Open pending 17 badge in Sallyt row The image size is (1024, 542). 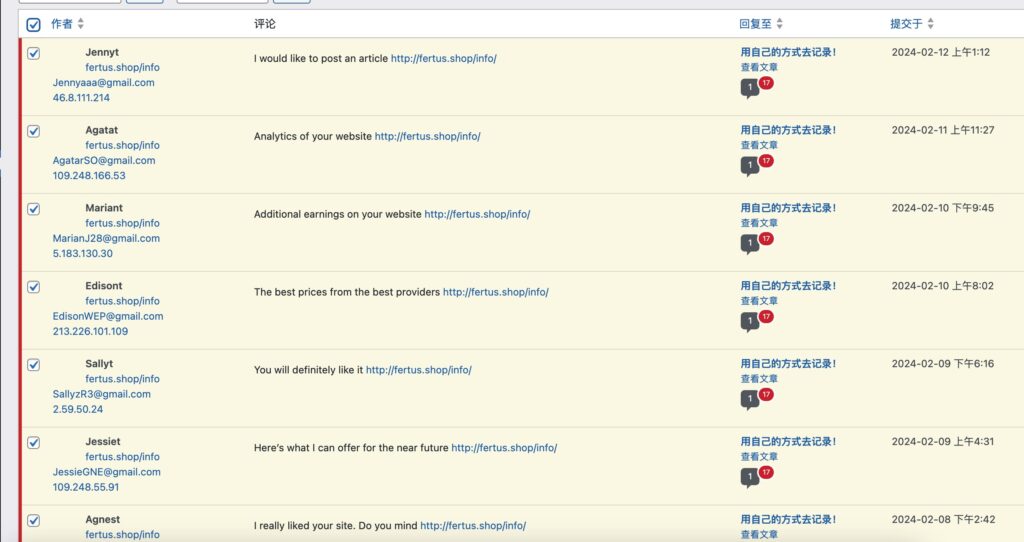tap(766, 394)
